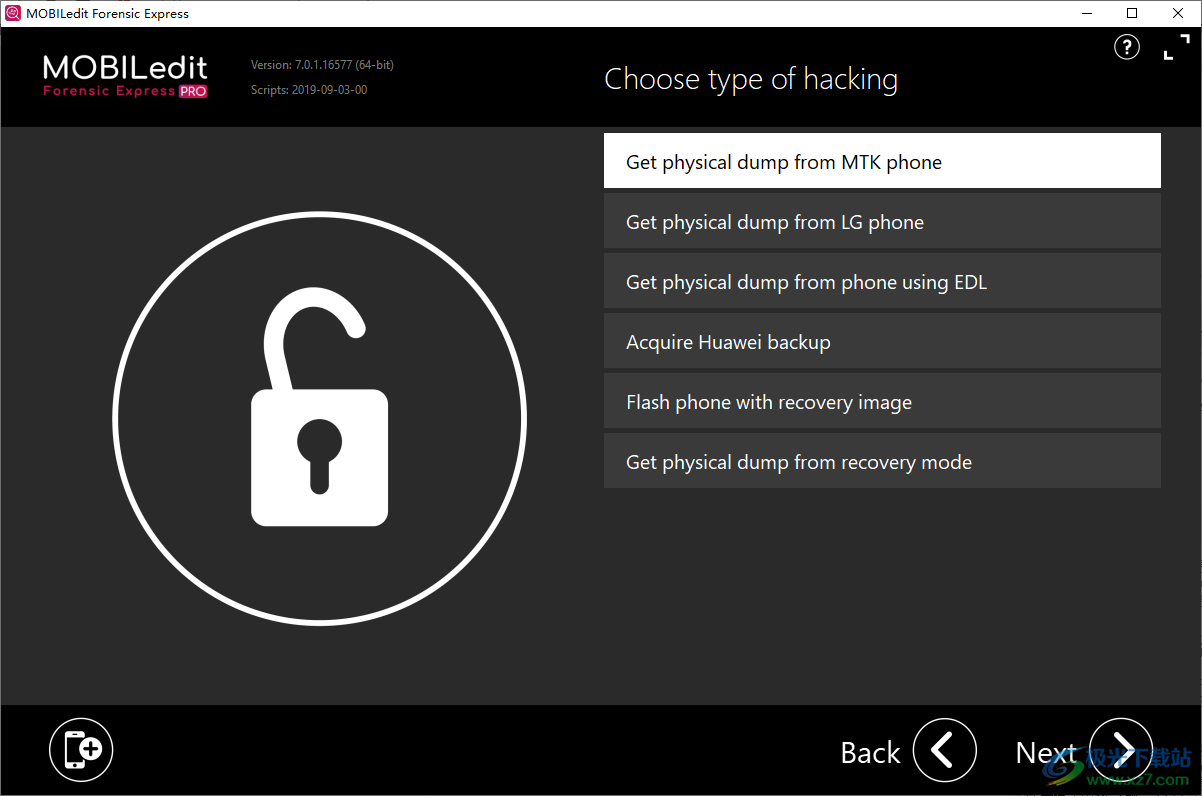Choose Get physical dump from phone using EDL
This screenshot has height=796, width=1202.
click(882, 281)
